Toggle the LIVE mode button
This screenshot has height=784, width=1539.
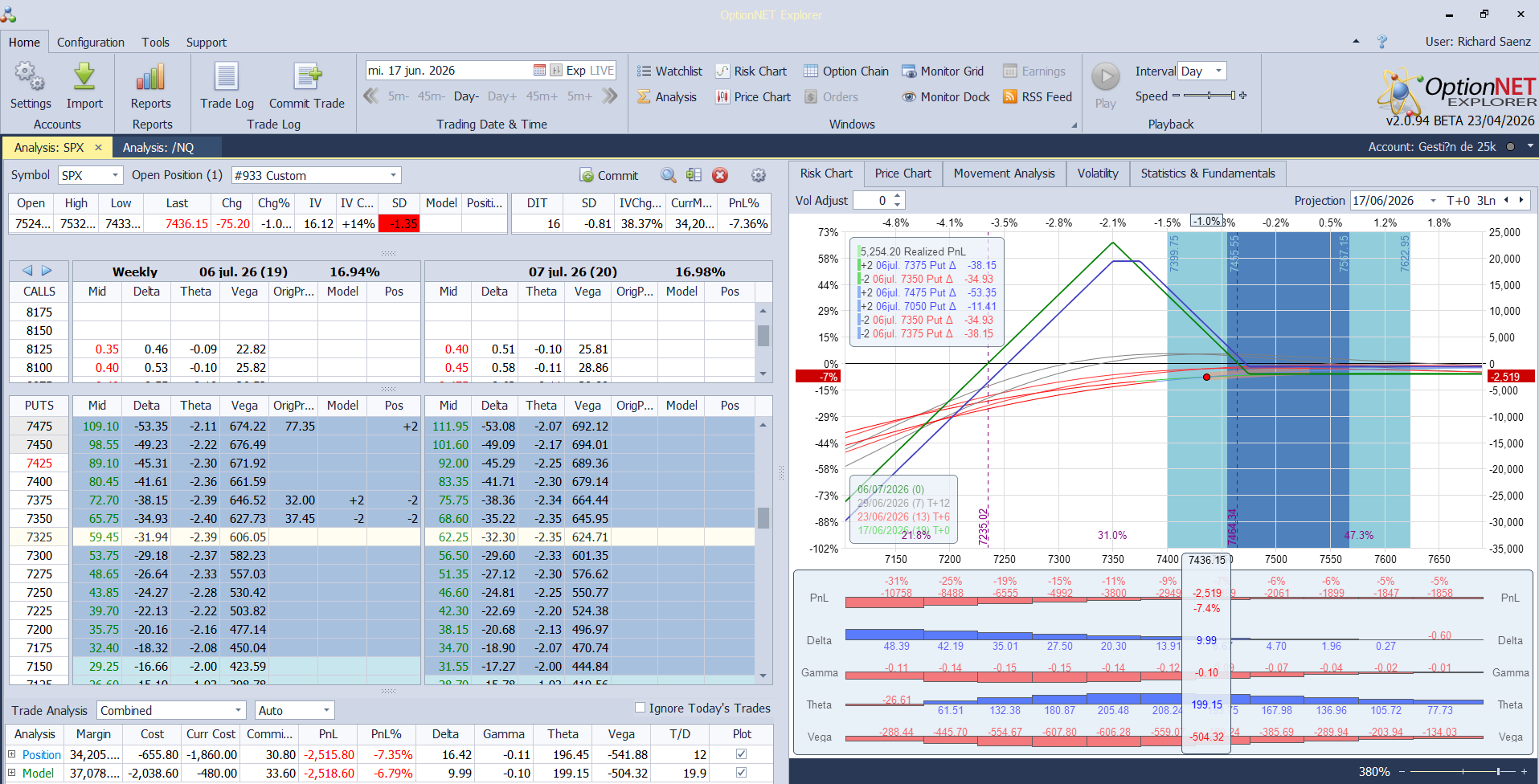(602, 71)
